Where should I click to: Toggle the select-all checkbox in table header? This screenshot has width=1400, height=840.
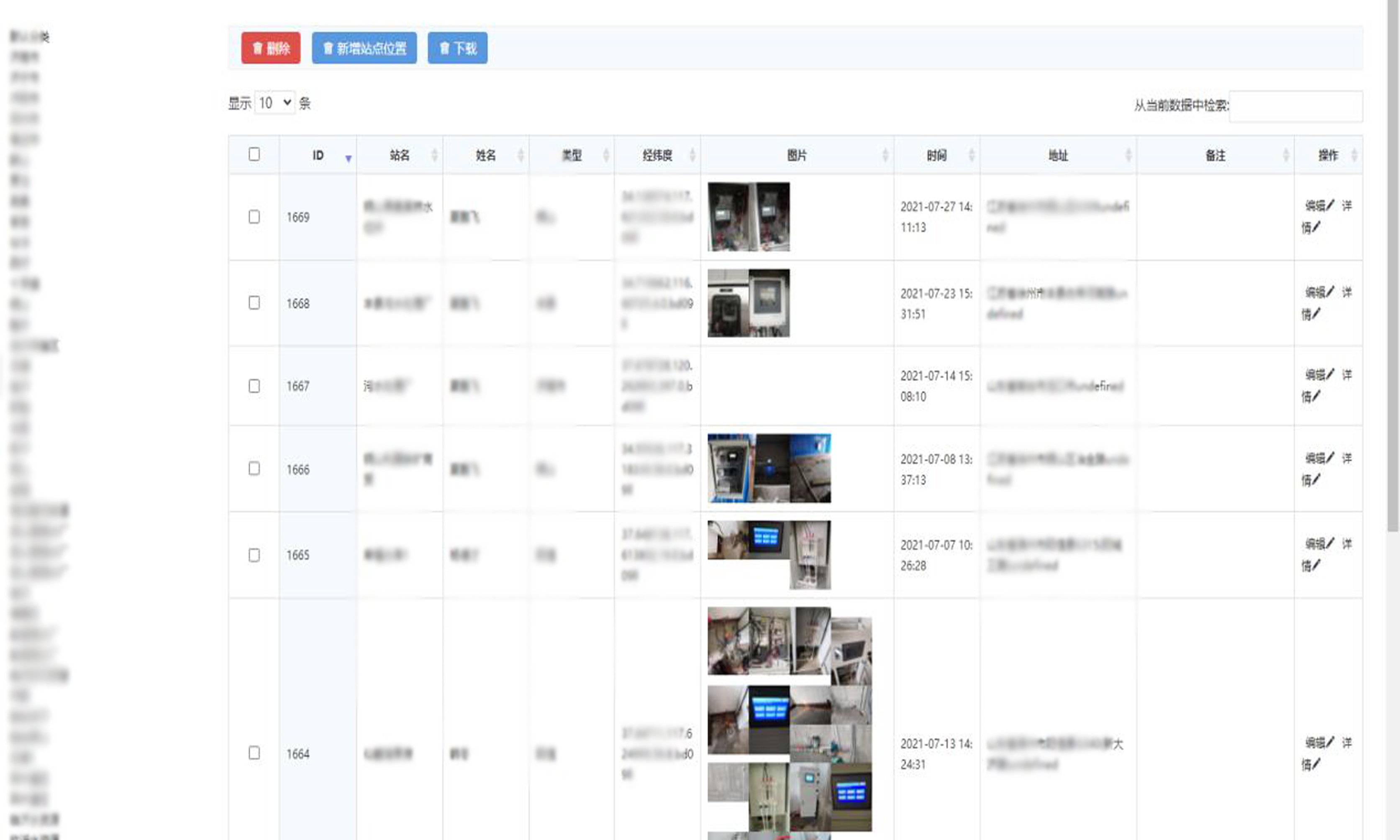point(254,154)
